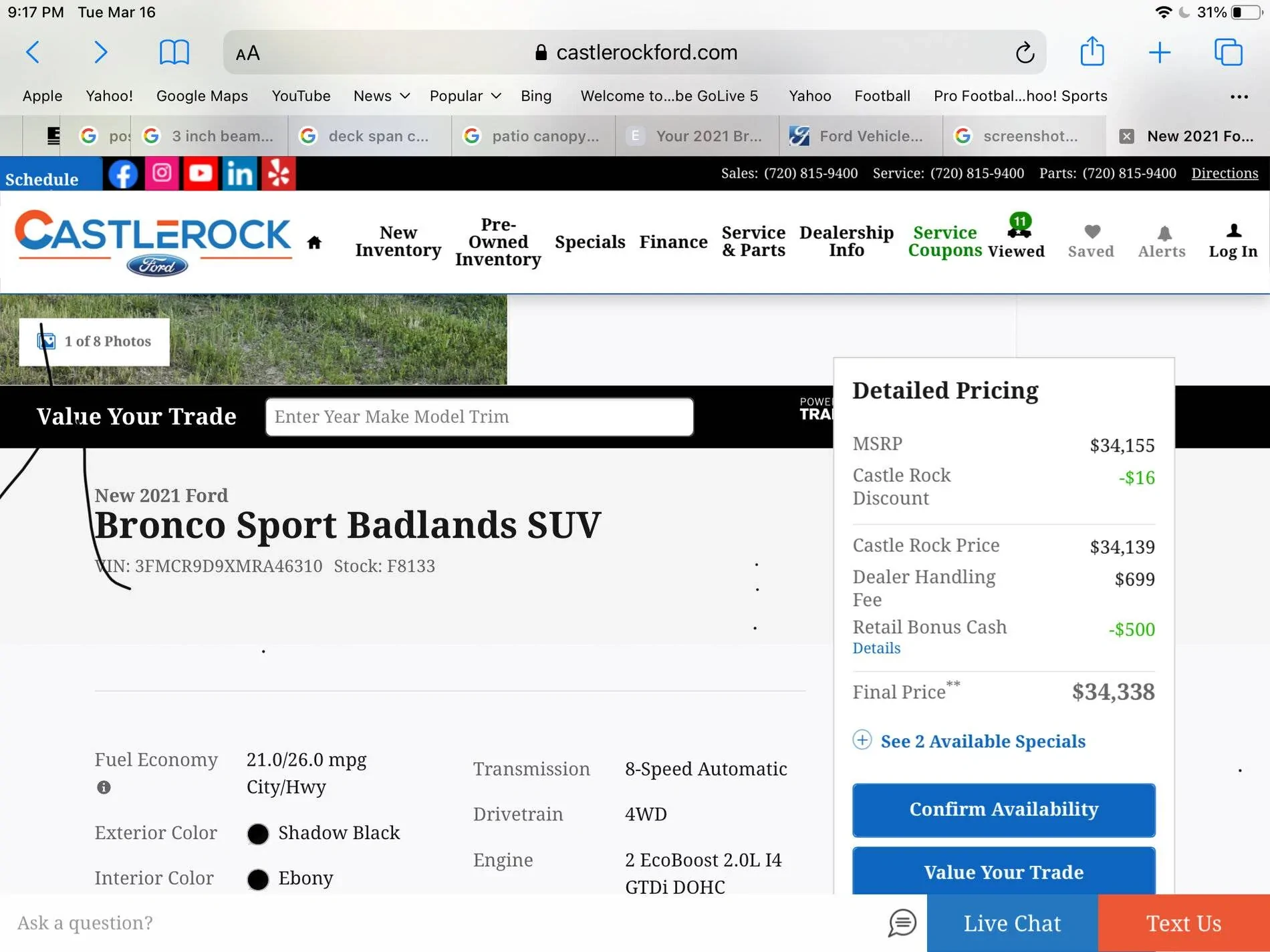Open the New Inventory menu
This screenshot has height=952, width=1270.
[x=398, y=241]
